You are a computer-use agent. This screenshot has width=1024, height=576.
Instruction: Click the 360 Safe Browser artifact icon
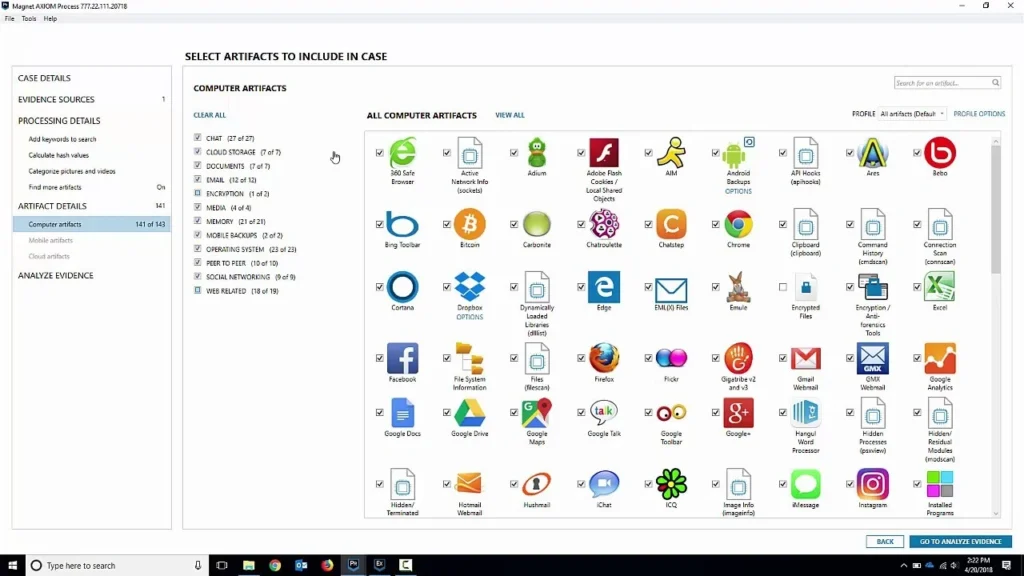click(x=402, y=153)
